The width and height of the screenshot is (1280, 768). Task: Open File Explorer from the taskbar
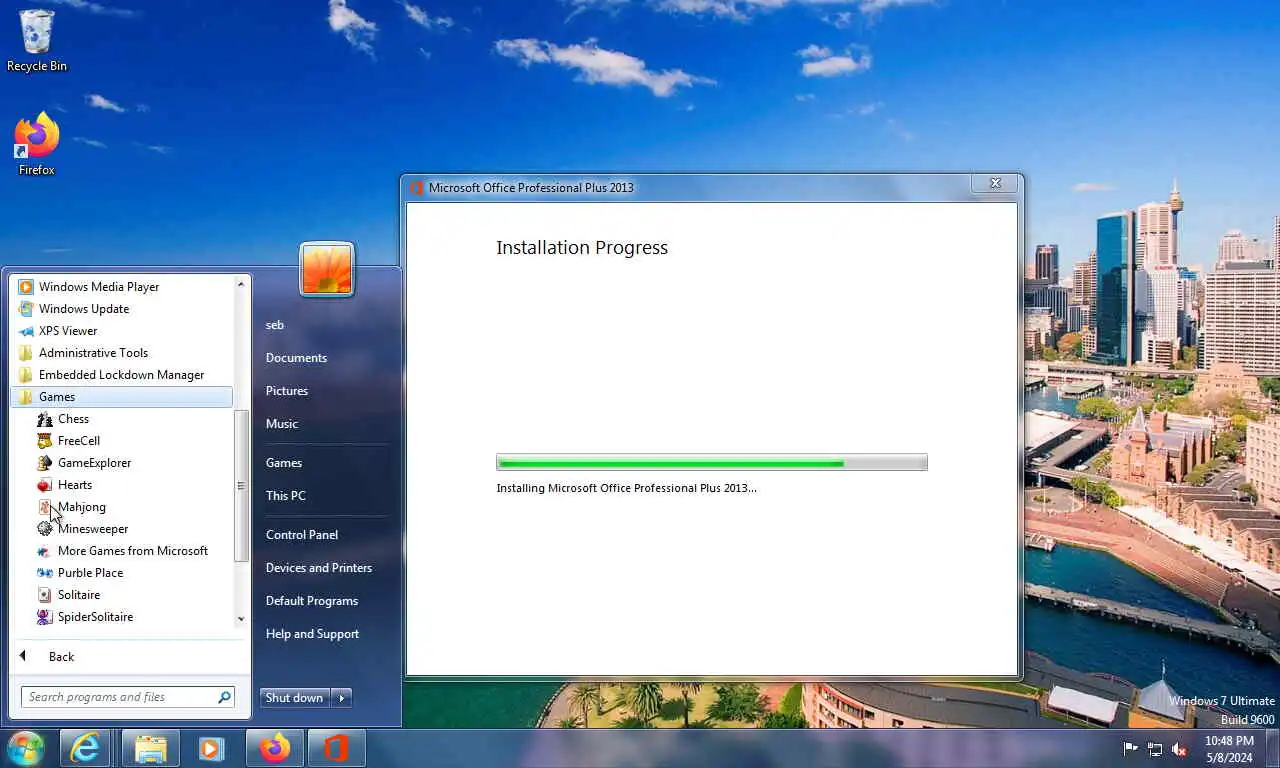[151, 748]
